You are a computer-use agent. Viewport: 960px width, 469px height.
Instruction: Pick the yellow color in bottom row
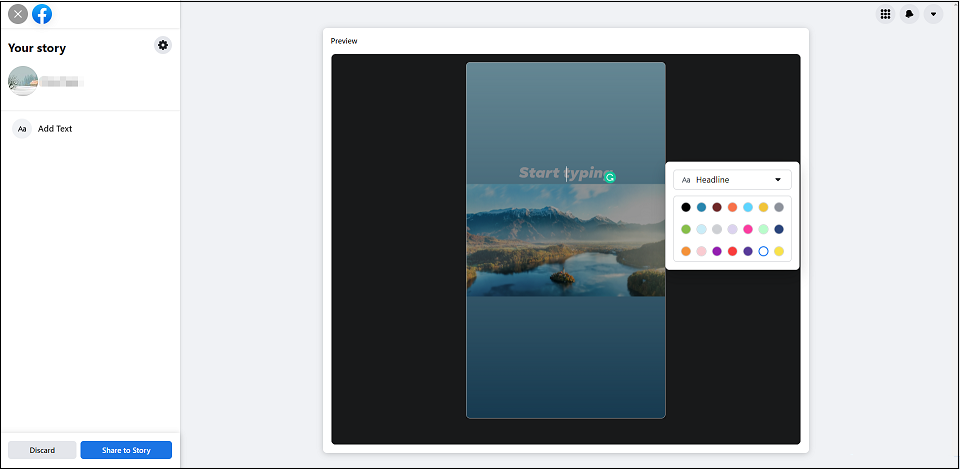pos(779,251)
